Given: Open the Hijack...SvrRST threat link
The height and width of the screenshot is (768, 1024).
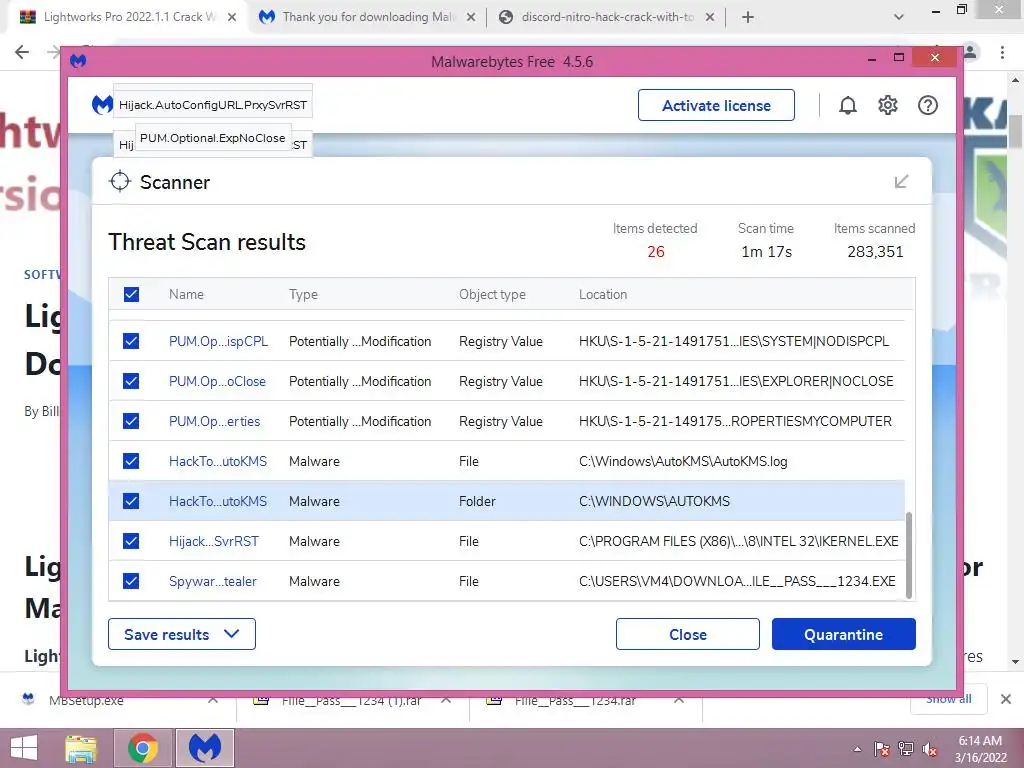Looking at the screenshot, I should (x=214, y=541).
